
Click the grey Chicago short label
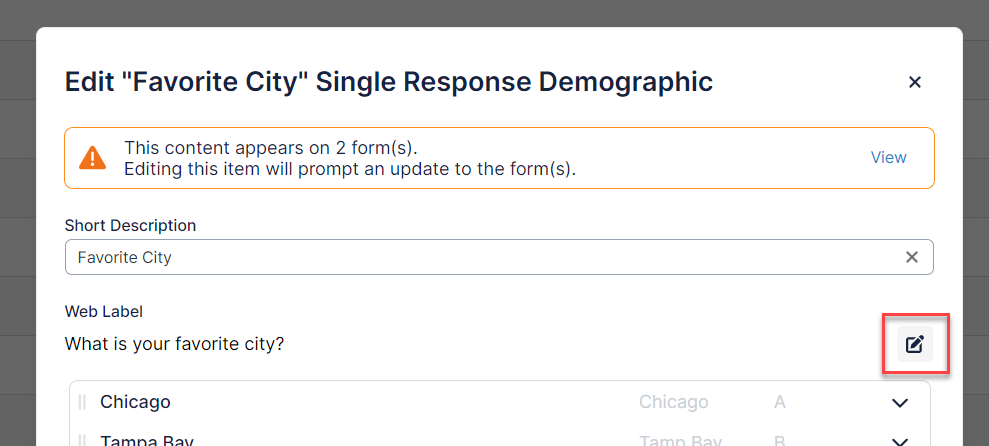[673, 402]
